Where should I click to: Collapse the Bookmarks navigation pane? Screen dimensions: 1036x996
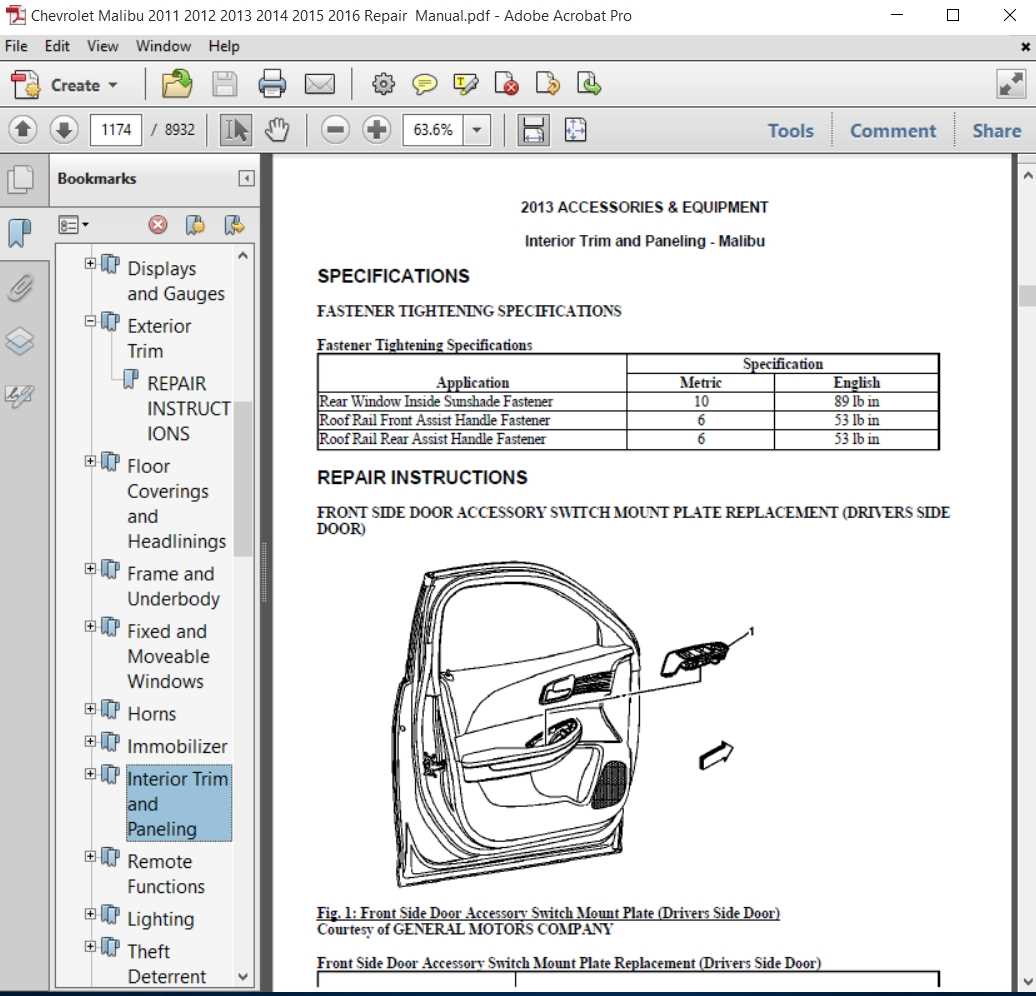click(x=246, y=178)
